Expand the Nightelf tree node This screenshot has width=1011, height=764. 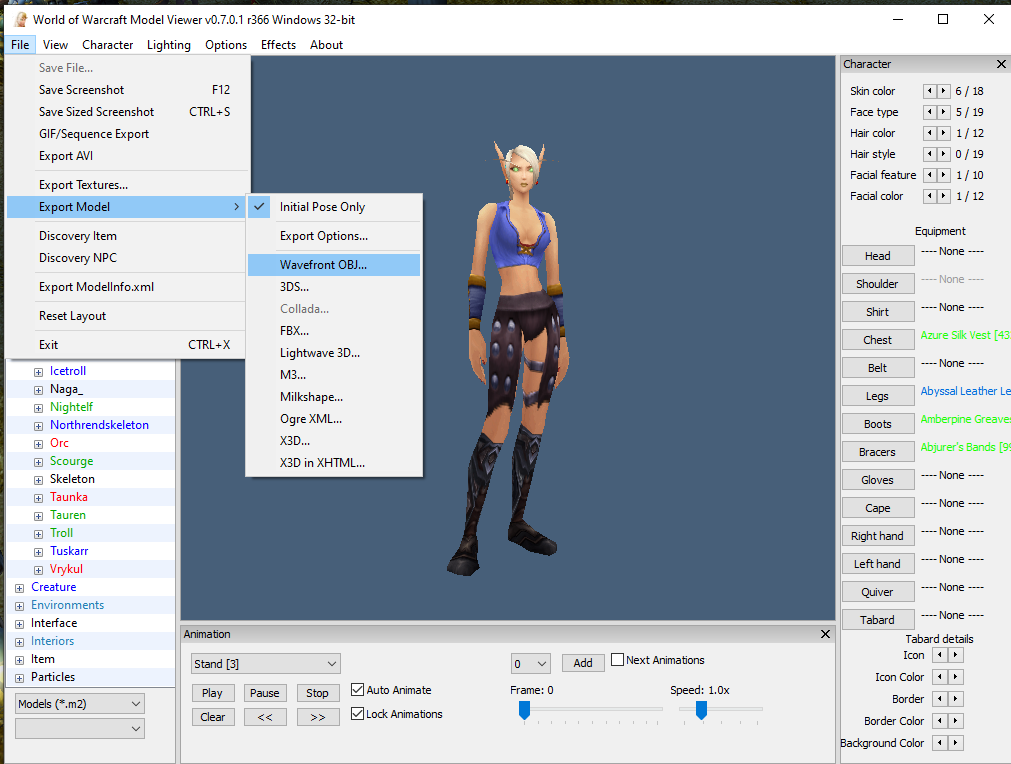tap(39, 408)
